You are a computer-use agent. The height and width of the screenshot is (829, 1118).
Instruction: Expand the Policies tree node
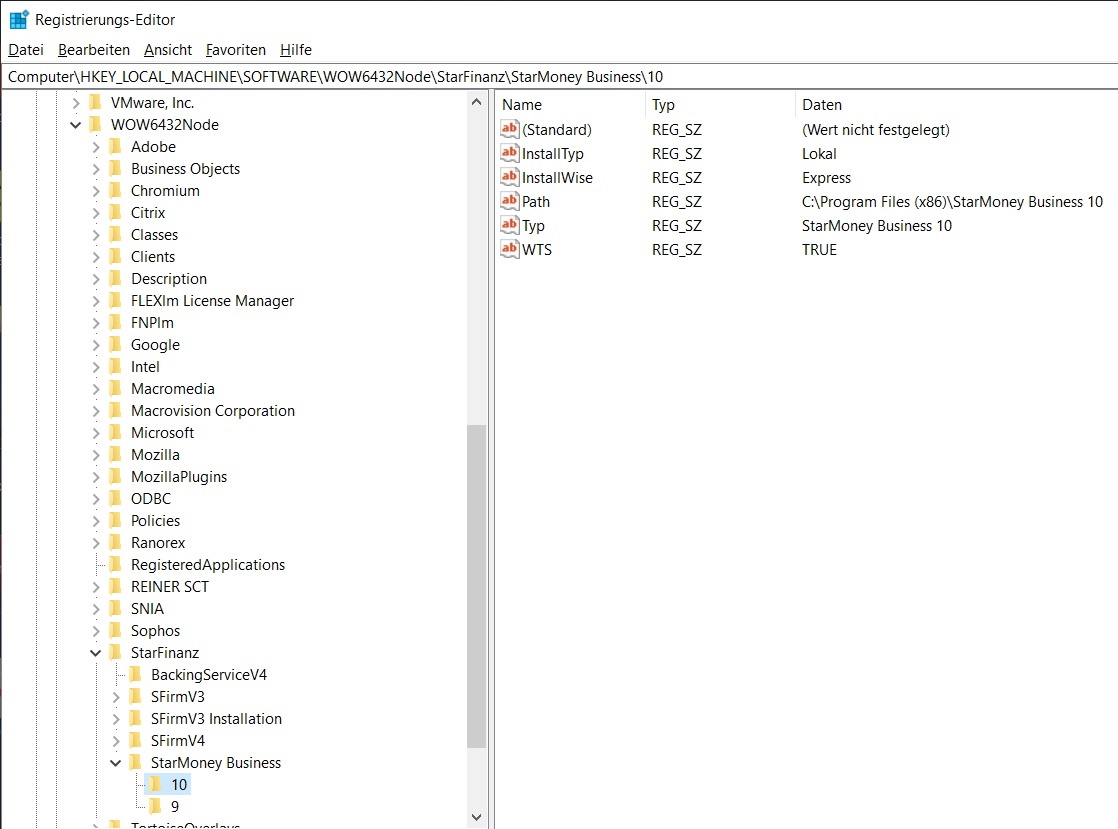(96, 521)
